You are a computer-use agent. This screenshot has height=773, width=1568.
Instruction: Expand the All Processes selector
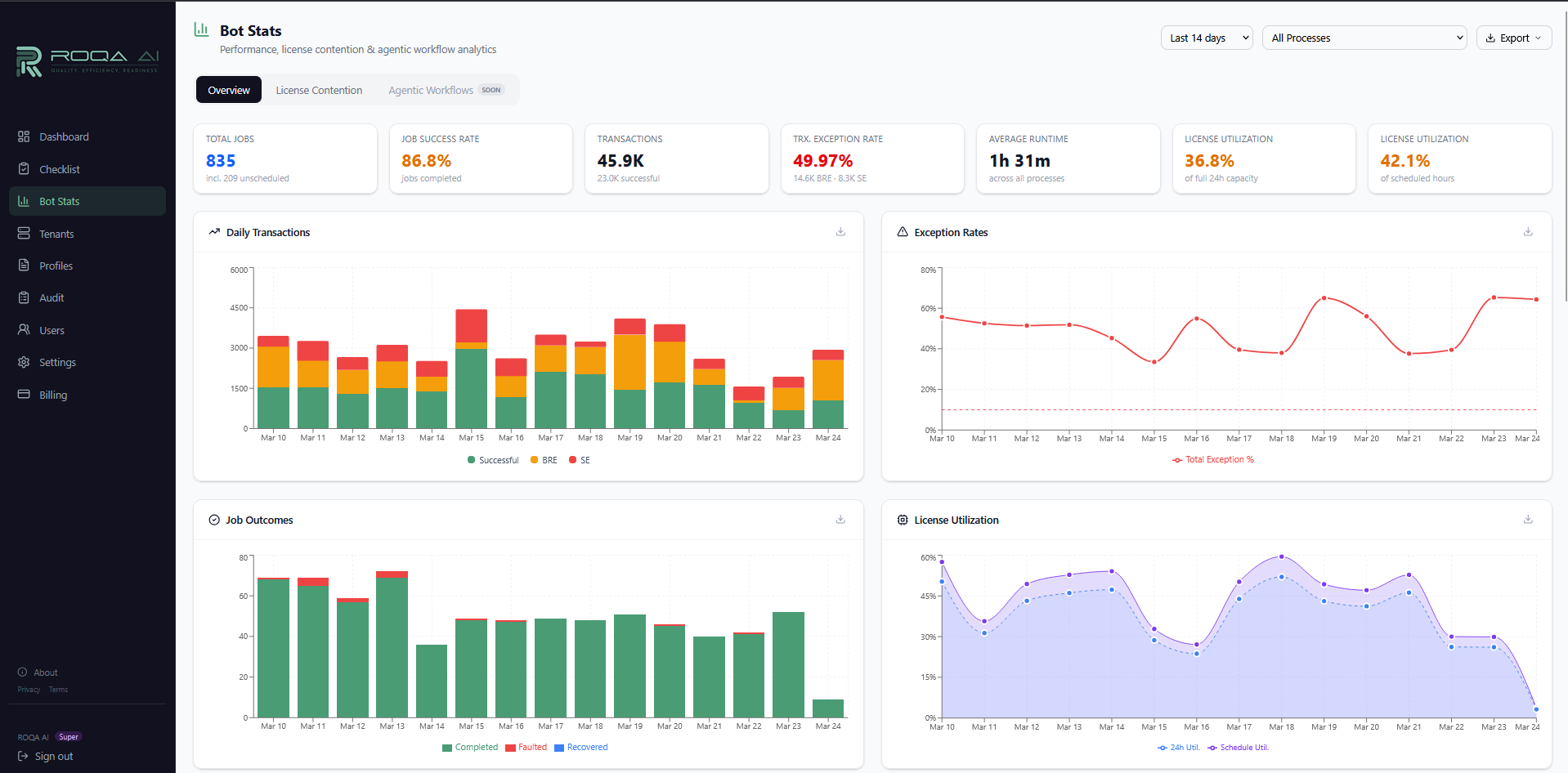click(1364, 38)
